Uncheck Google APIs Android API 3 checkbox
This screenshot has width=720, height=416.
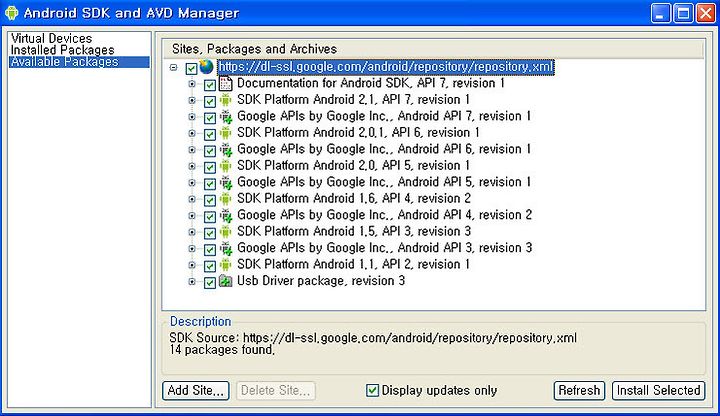point(210,250)
